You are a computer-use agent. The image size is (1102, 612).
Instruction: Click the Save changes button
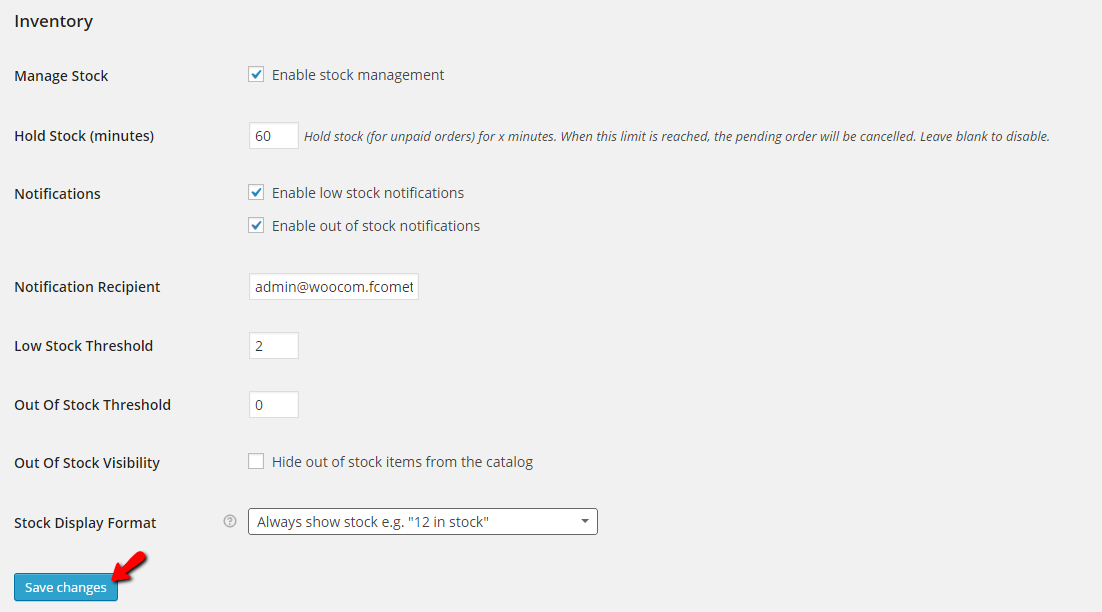coord(65,587)
